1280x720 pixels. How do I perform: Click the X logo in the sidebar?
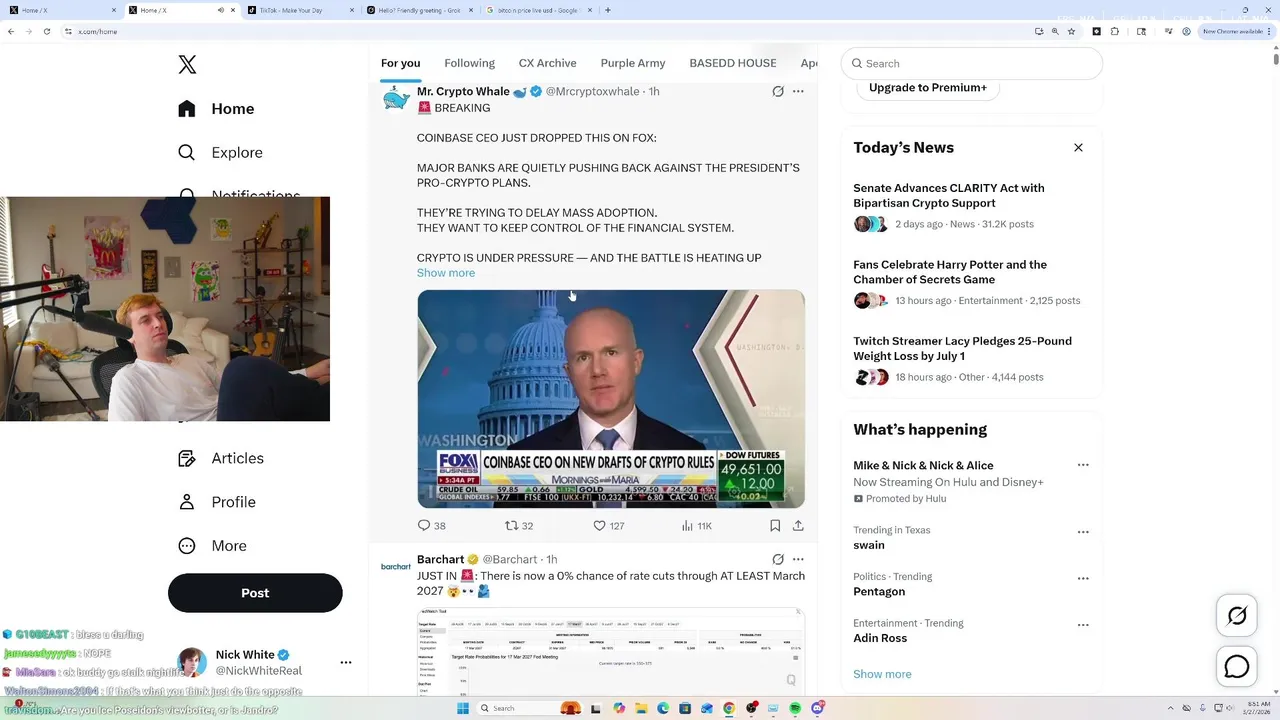pos(187,65)
